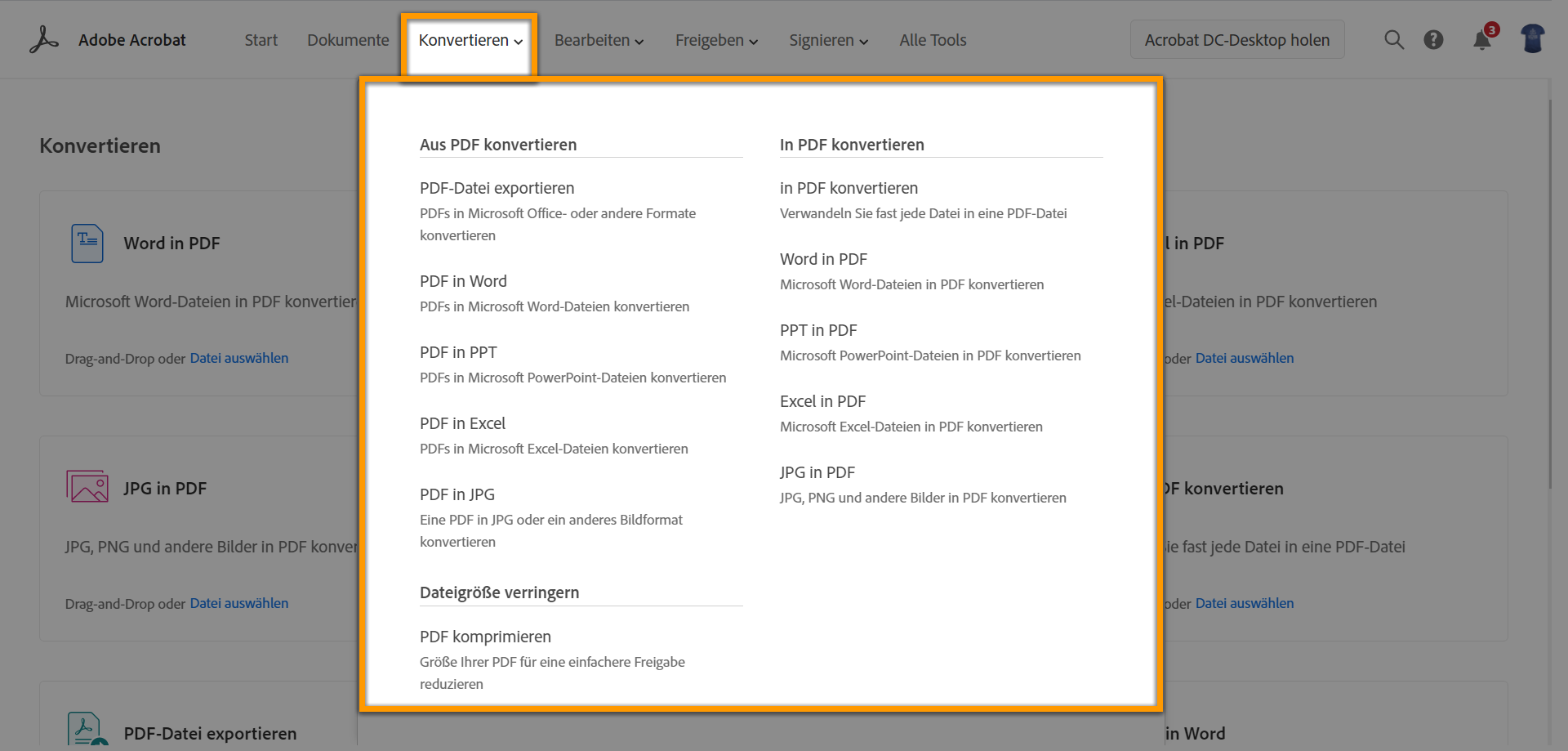This screenshot has width=1568, height=751.
Task: Click the Adobe Acrobat logo icon
Action: click(44, 39)
